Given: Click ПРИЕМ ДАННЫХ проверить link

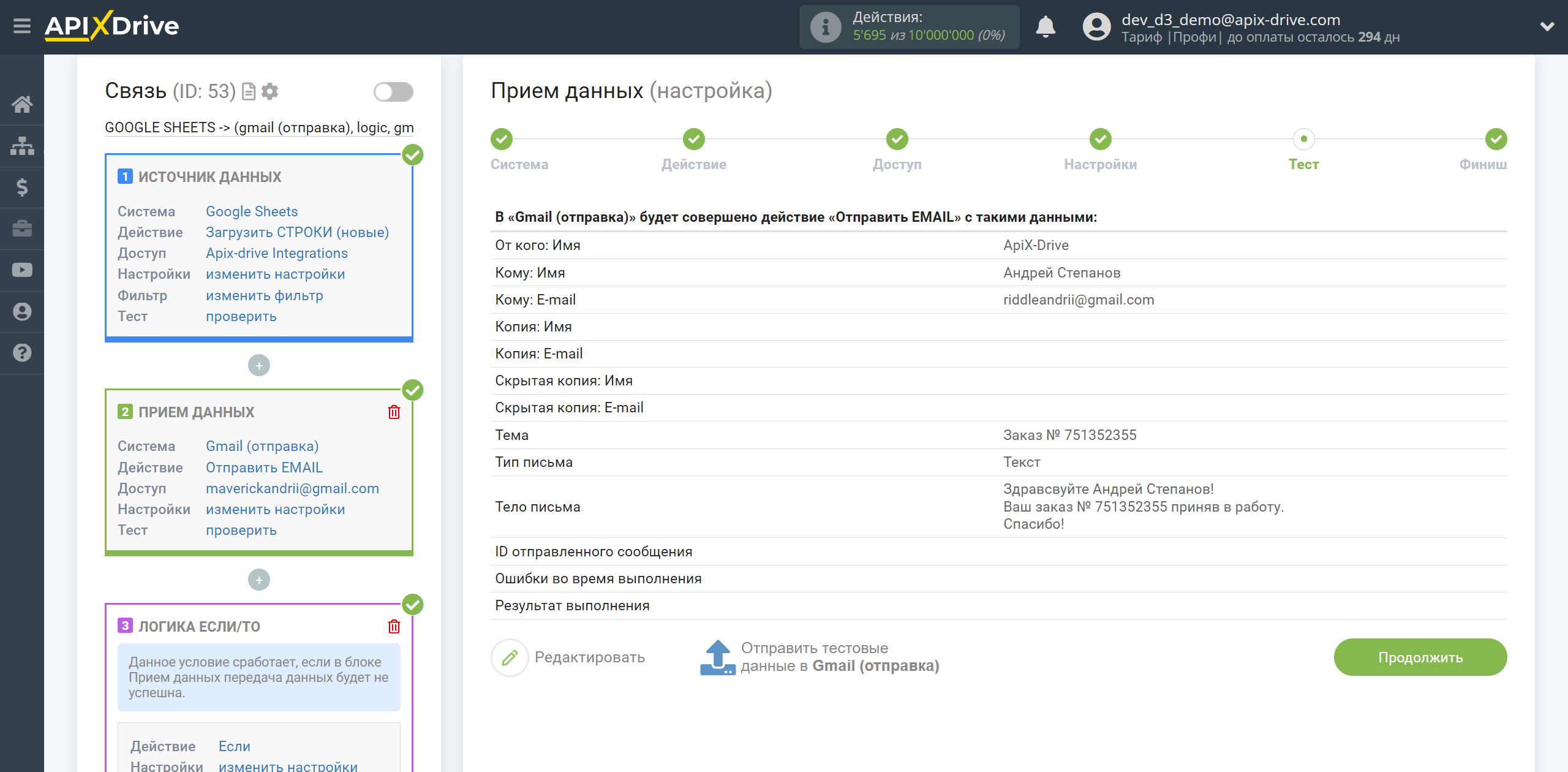Looking at the screenshot, I should [241, 530].
